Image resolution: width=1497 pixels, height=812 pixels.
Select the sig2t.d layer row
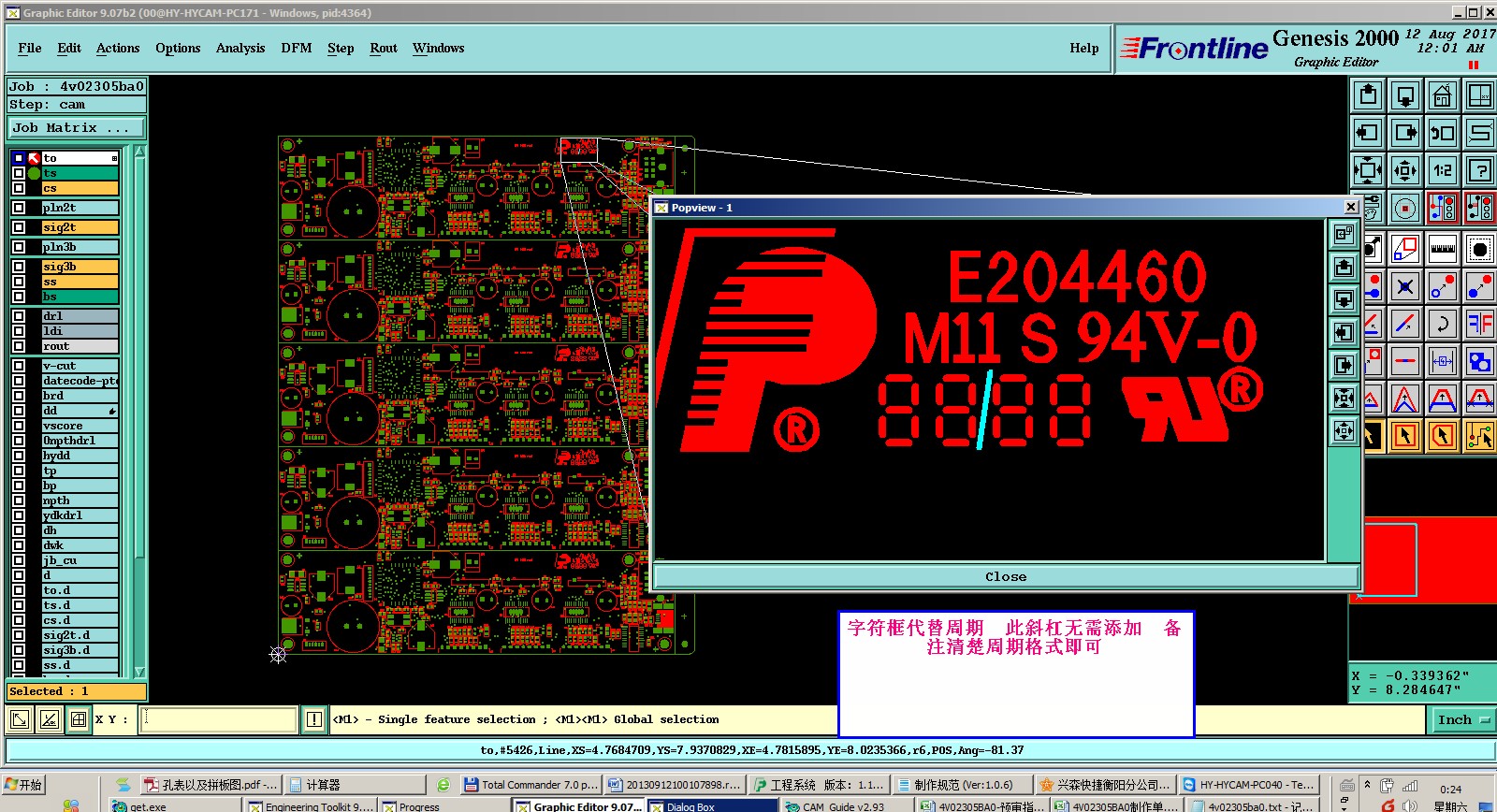click(x=80, y=635)
